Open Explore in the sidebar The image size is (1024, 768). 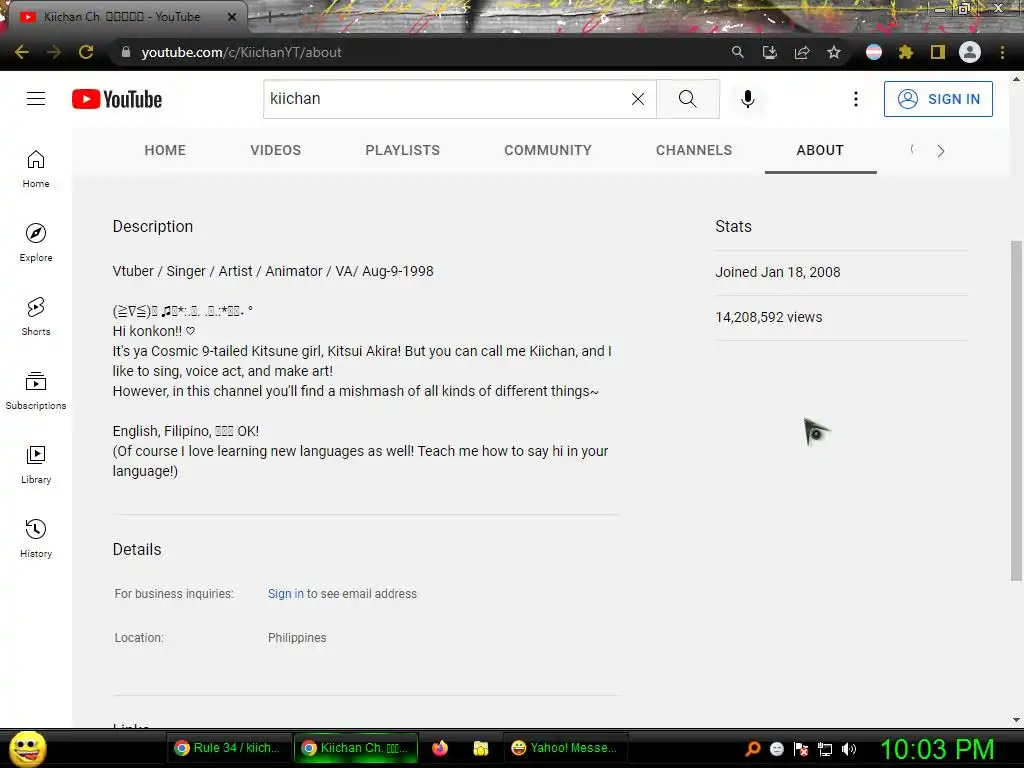point(36,243)
